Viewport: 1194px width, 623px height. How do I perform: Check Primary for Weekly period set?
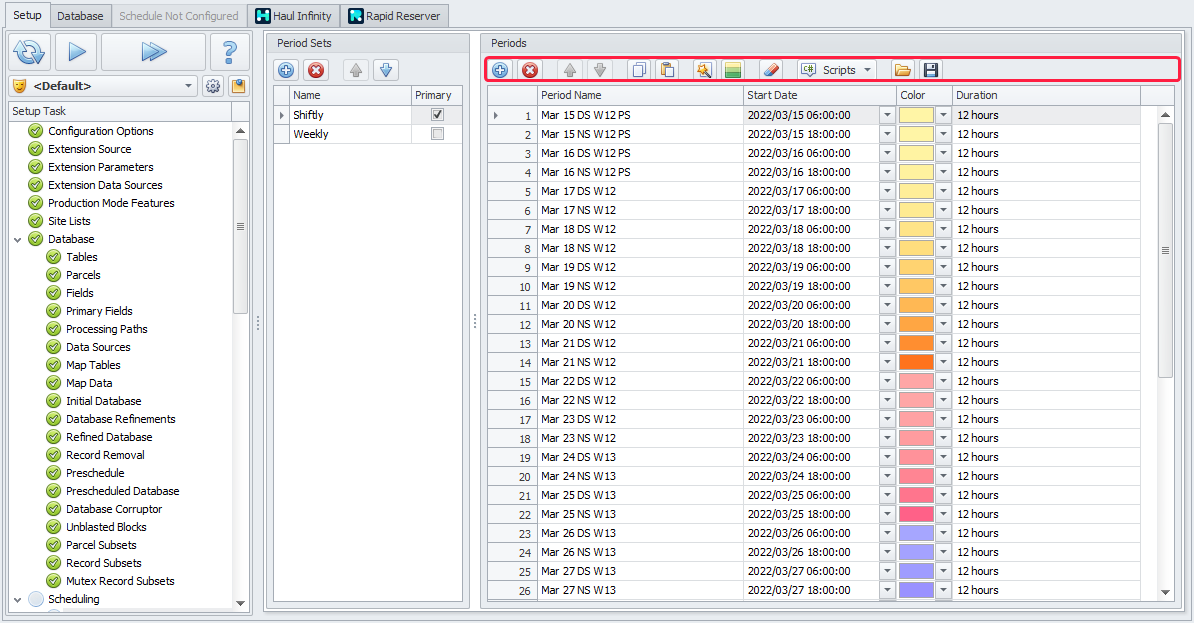click(437, 133)
